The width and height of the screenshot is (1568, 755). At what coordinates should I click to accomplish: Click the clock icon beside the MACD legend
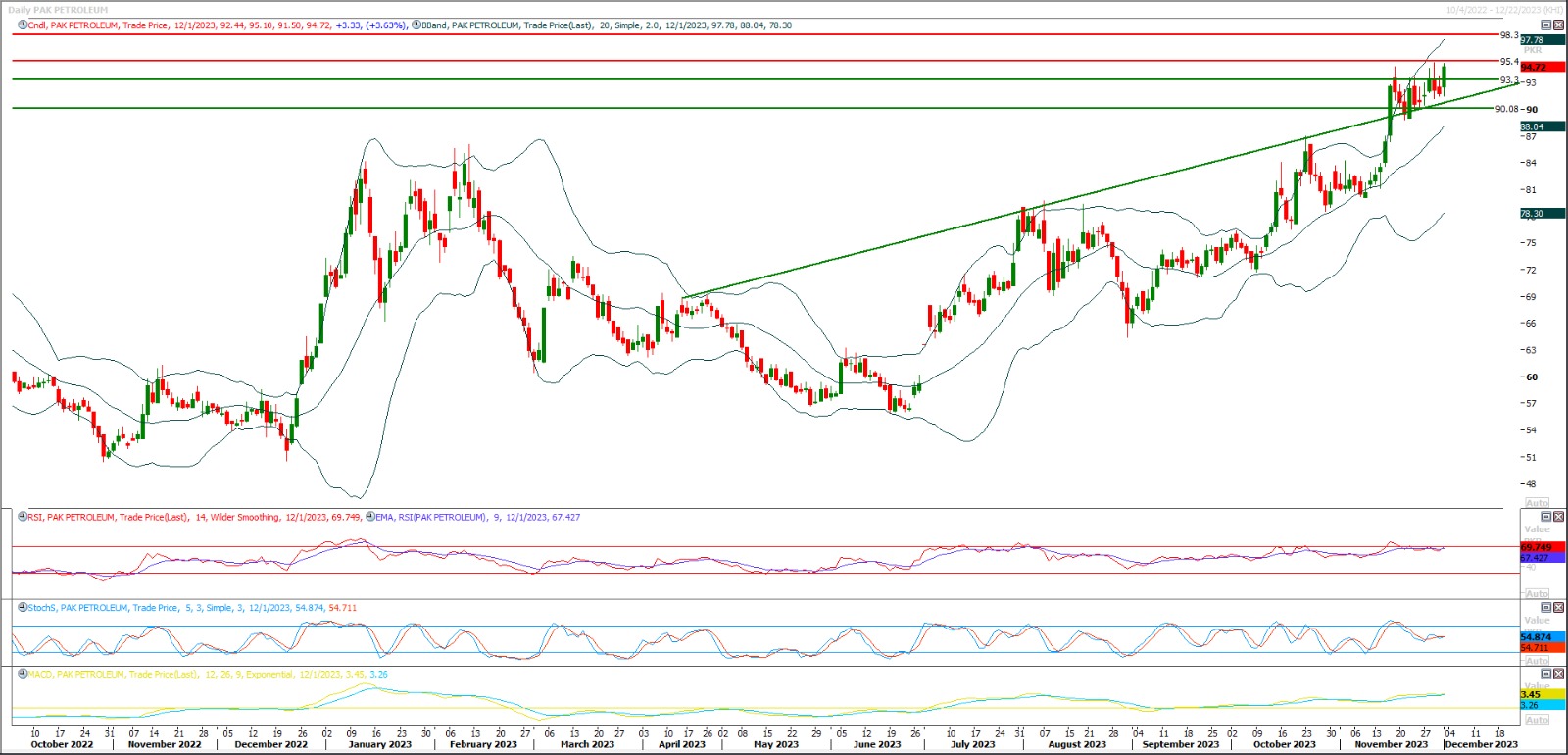coord(23,675)
